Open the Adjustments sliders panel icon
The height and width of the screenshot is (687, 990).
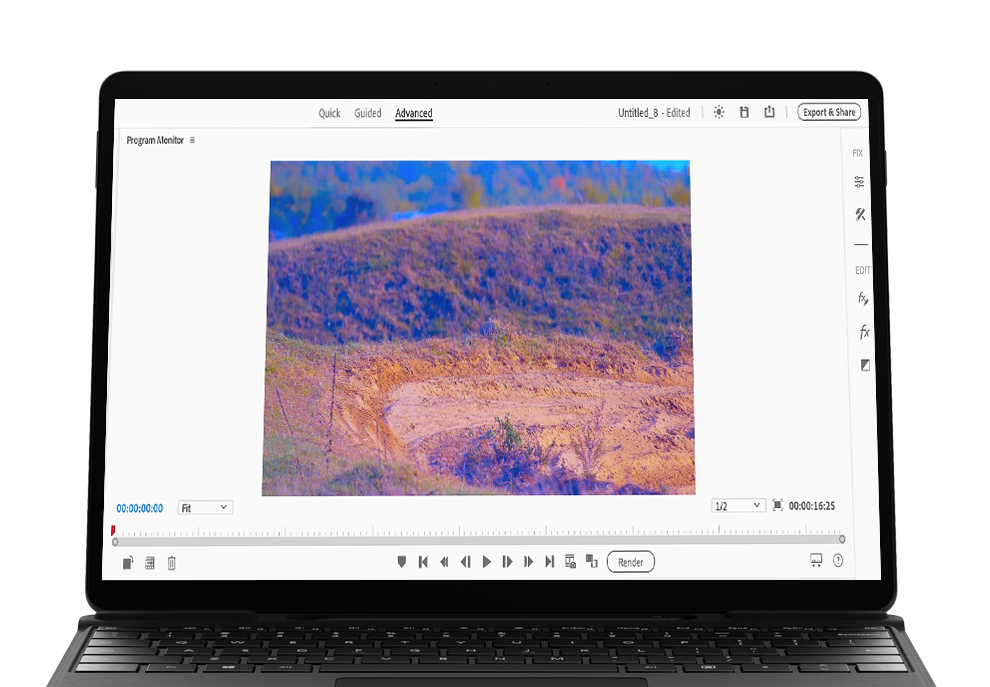[x=859, y=182]
